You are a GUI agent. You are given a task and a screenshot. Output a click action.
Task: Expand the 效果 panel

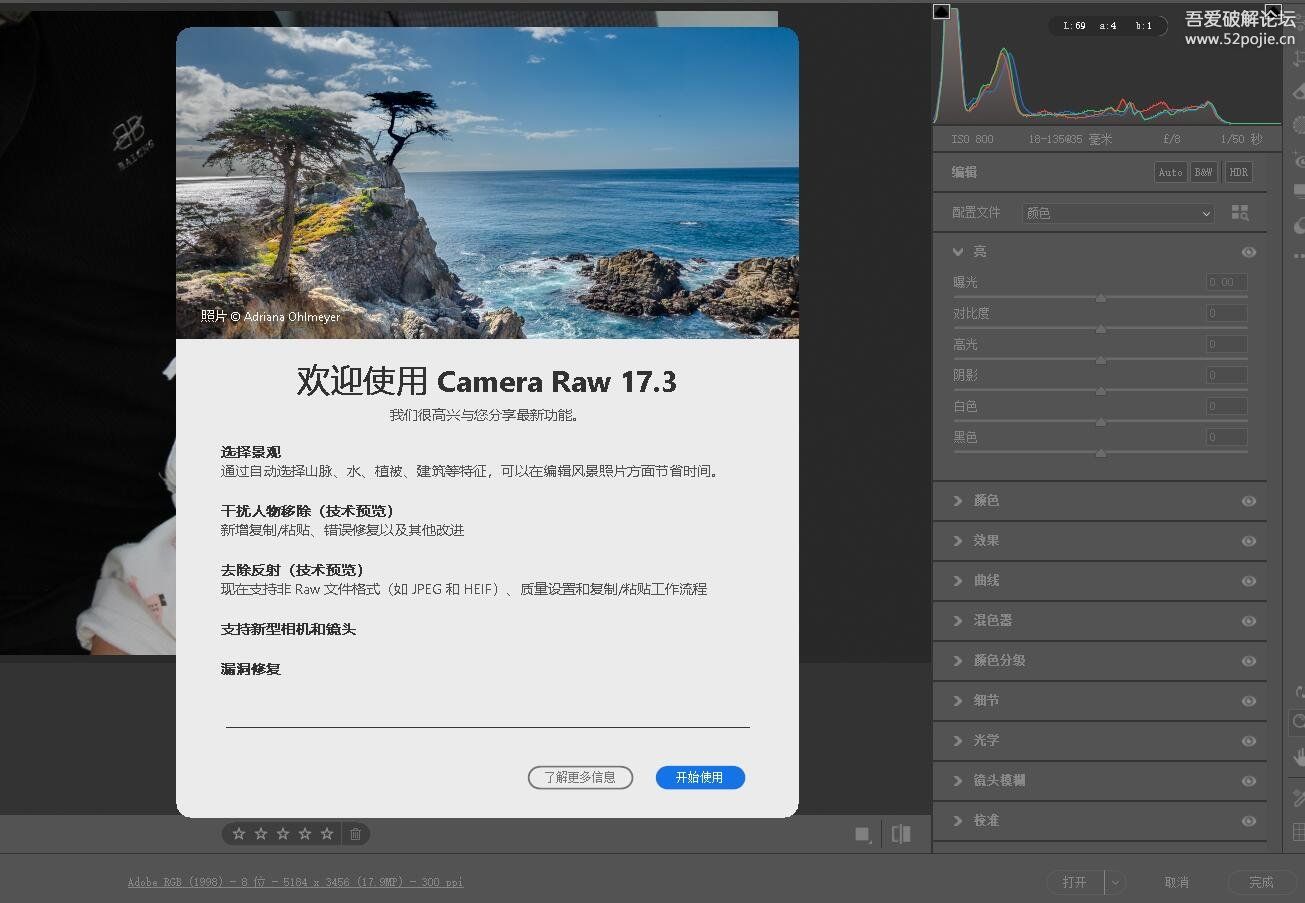958,541
